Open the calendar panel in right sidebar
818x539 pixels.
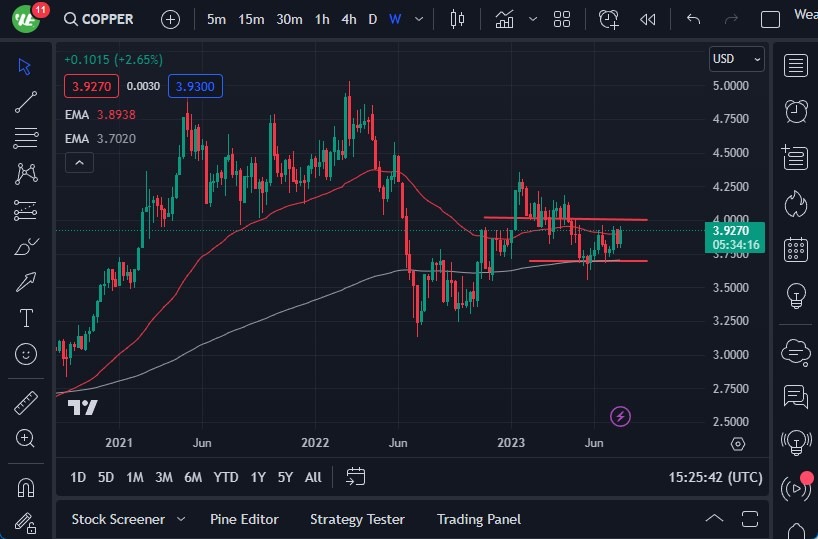[796, 249]
